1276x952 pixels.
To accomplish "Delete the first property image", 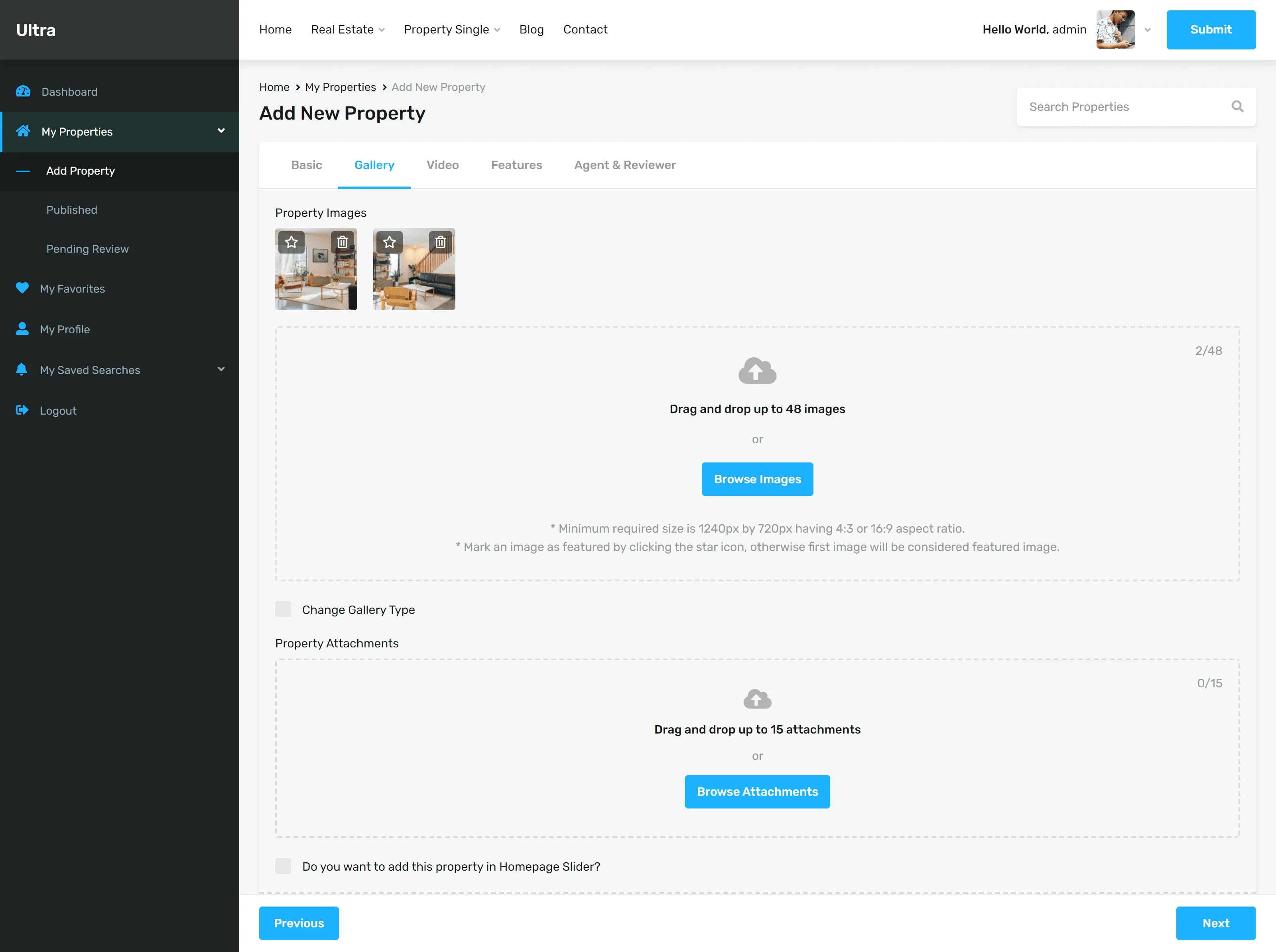I will [343, 242].
